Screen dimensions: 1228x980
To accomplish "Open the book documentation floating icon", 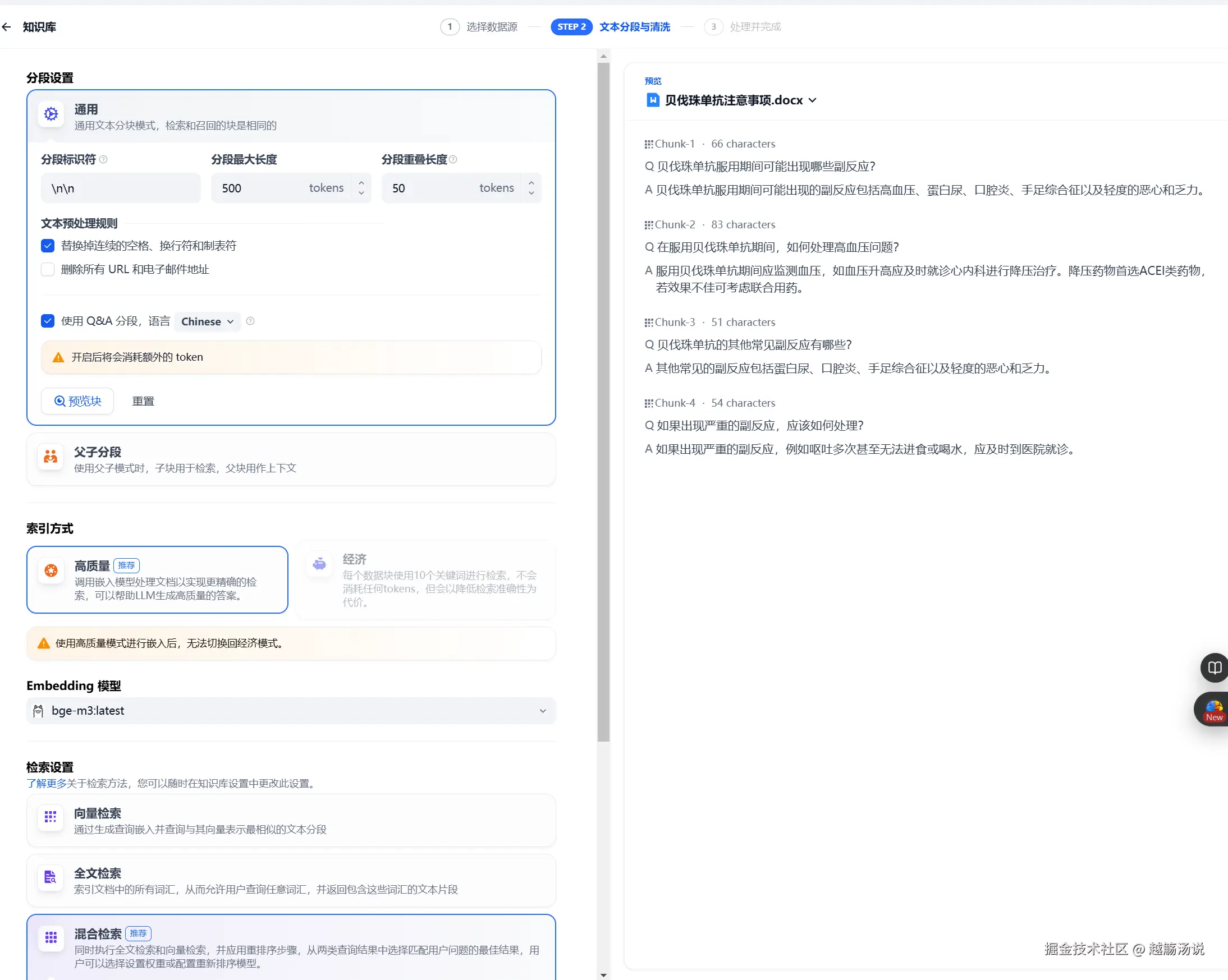I will [x=1214, y=668].
